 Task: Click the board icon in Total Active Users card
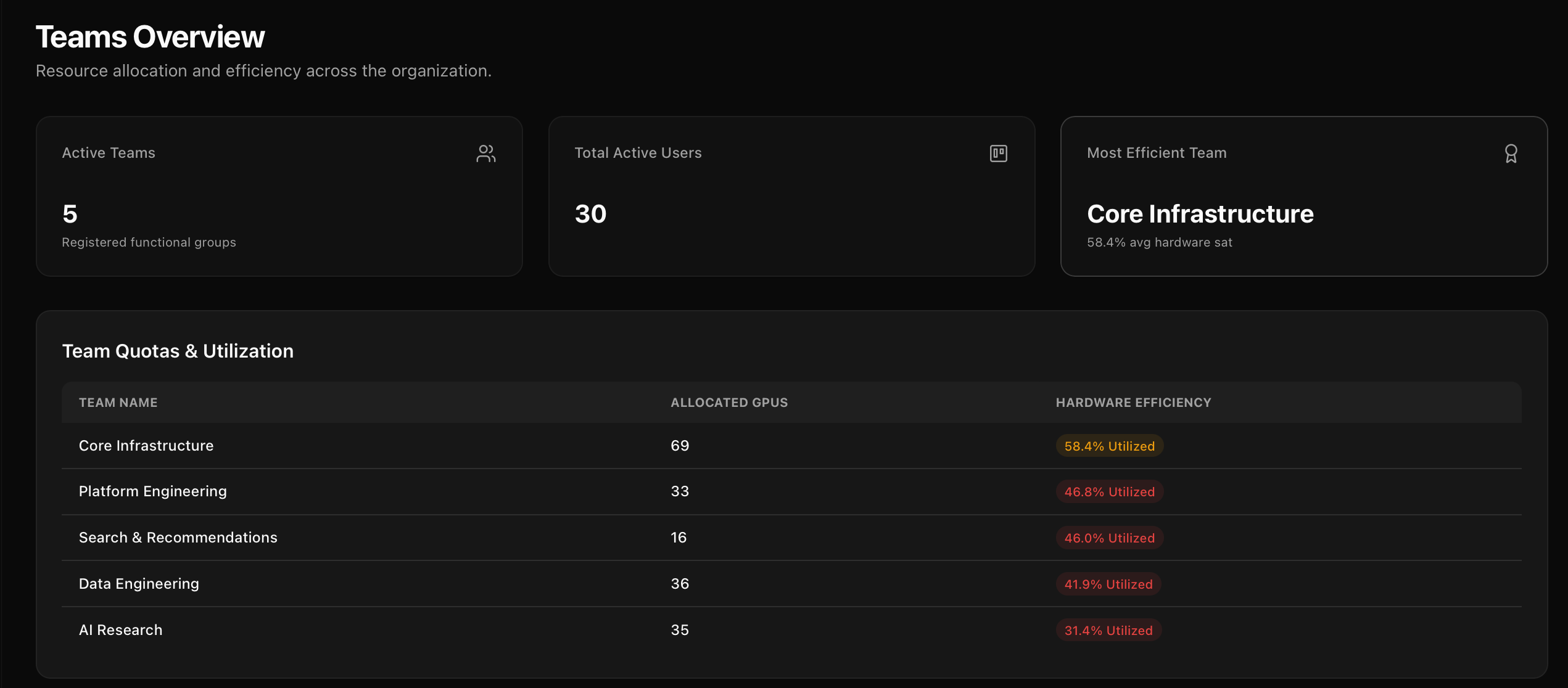tap(998, 154)
